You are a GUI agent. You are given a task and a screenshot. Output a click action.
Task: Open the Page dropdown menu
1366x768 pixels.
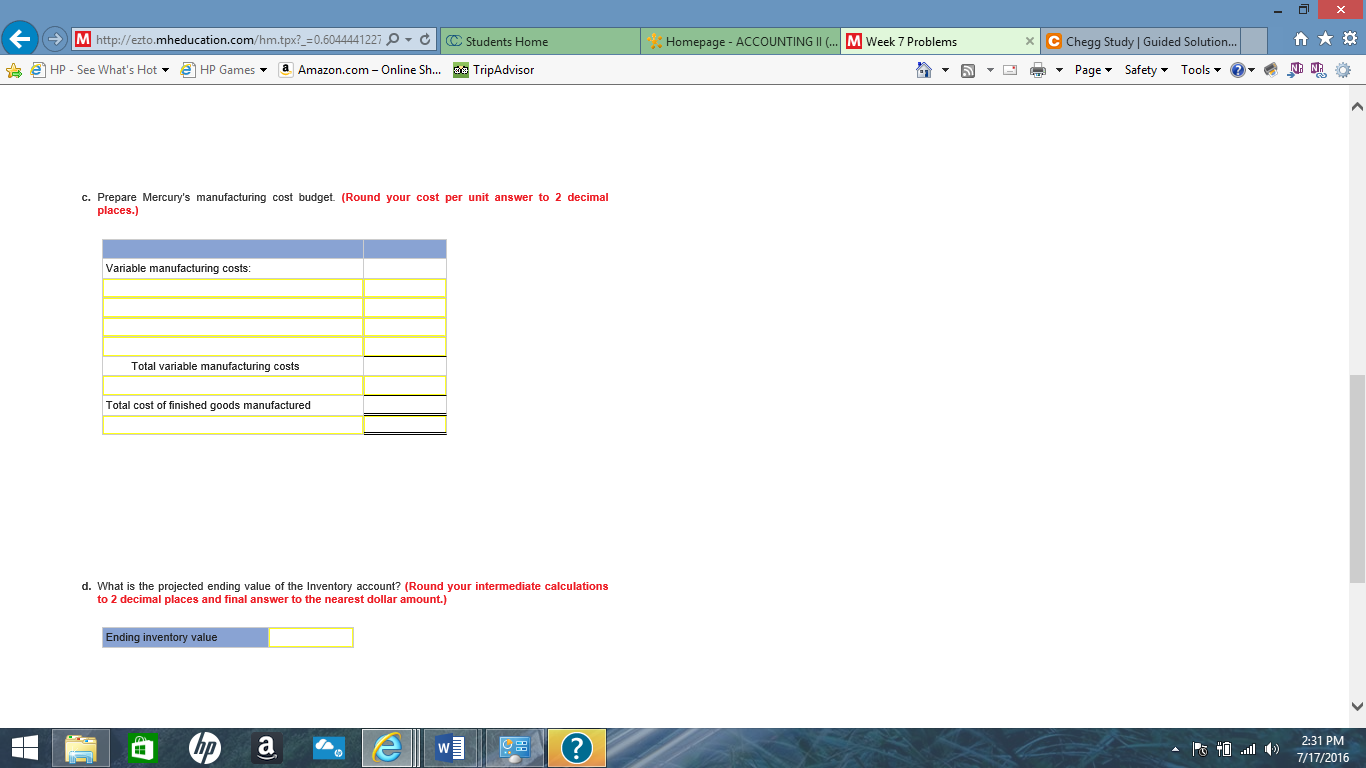click(1090, 71)
